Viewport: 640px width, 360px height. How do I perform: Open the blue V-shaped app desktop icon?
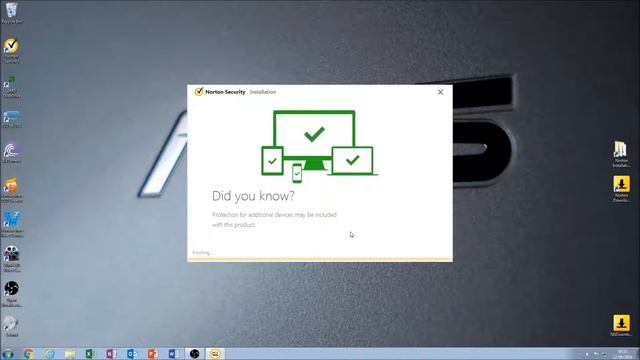coord(11,224)
